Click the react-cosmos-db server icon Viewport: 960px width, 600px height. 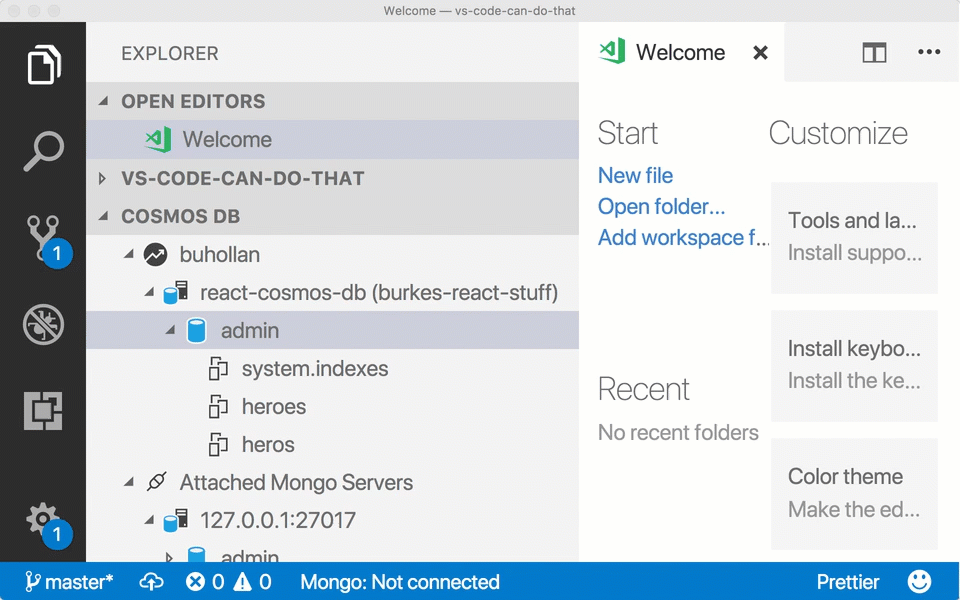pyautogui.click(x=176, y=293)
